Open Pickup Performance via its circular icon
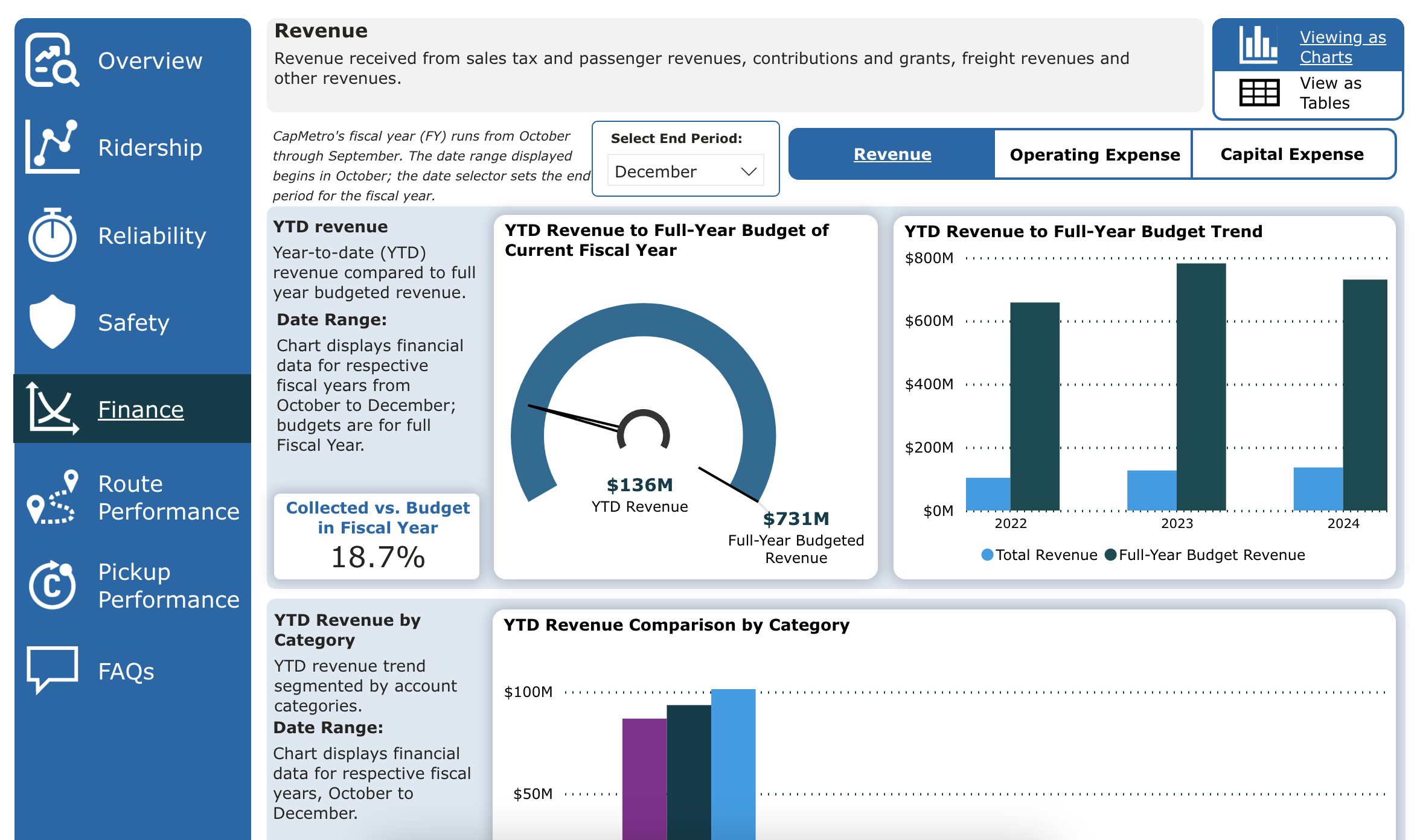The image size is (1420, 840). tap(53, 585)
